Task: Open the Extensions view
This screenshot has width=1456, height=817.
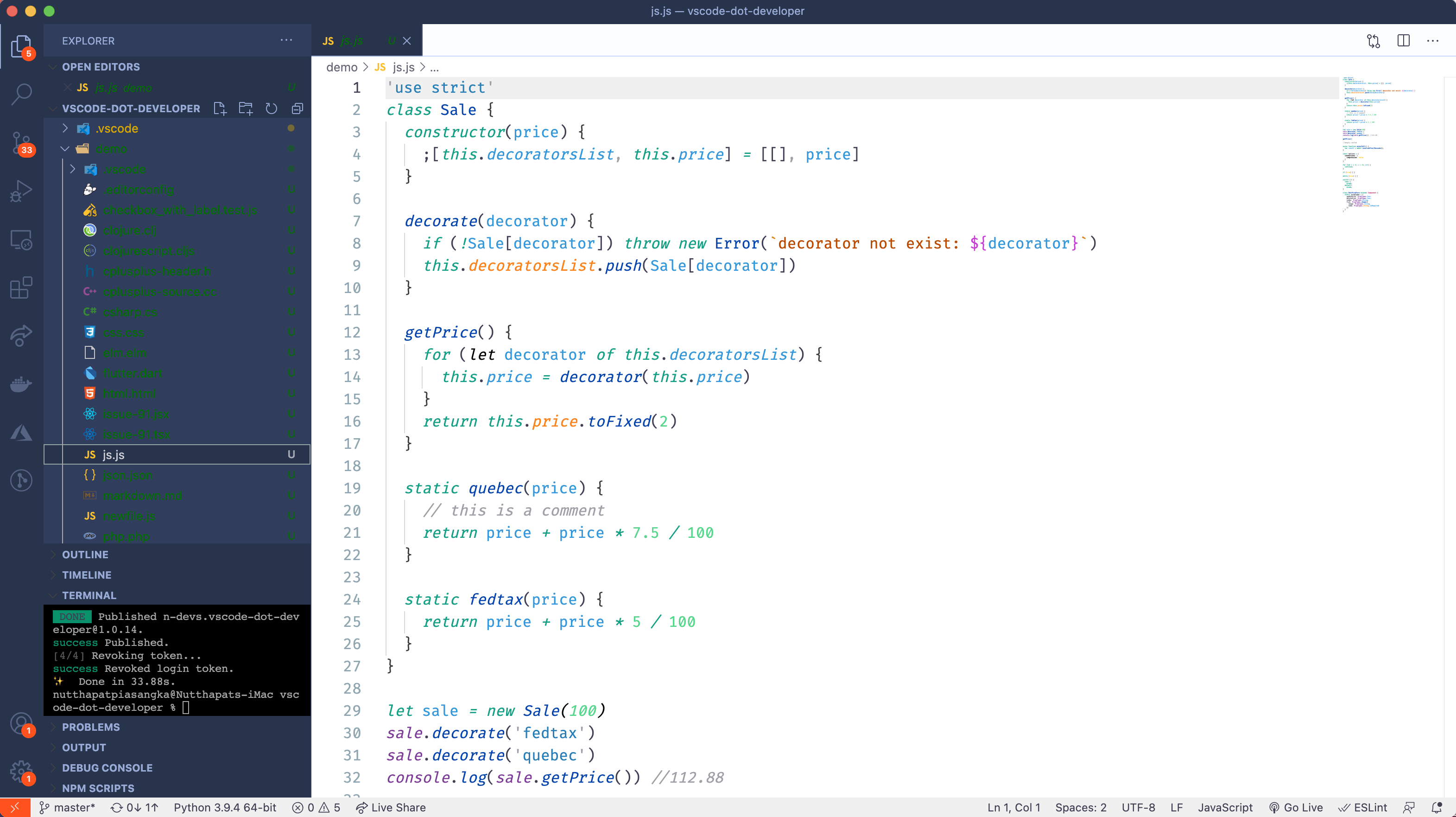Action: pyautogui.click(x=21, y=288)
